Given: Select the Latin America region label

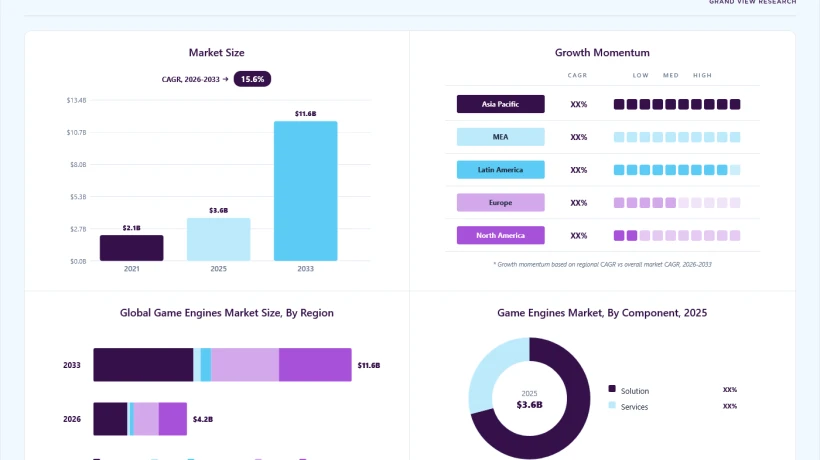Looking at the screenshot, I should click(500, 170).
